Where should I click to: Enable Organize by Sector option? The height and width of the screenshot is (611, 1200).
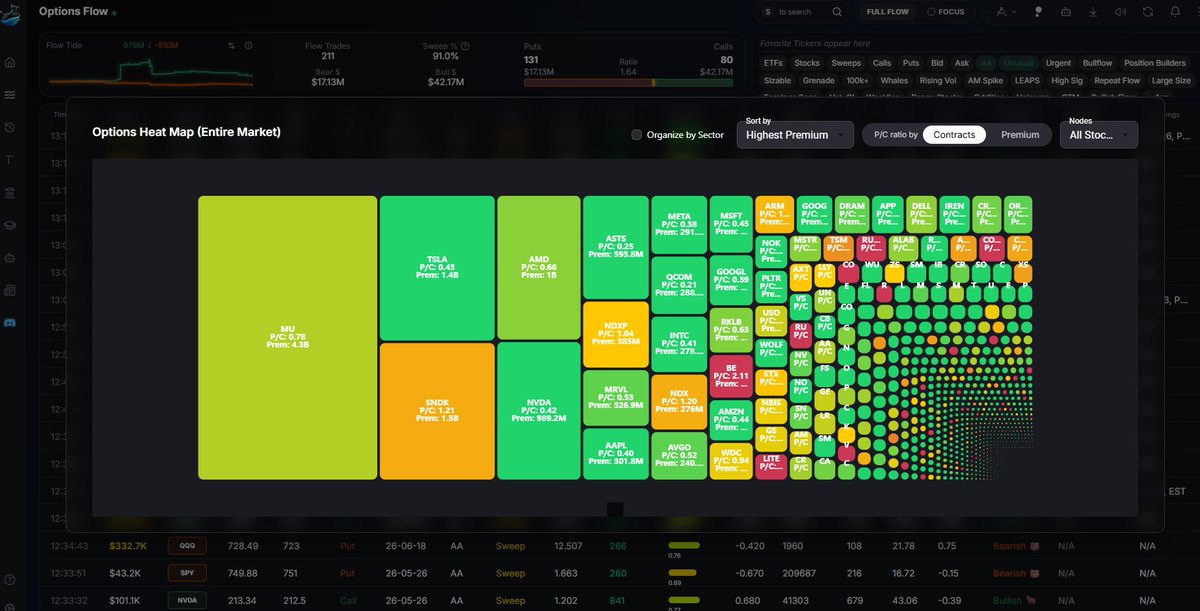[x=637, y=134]
